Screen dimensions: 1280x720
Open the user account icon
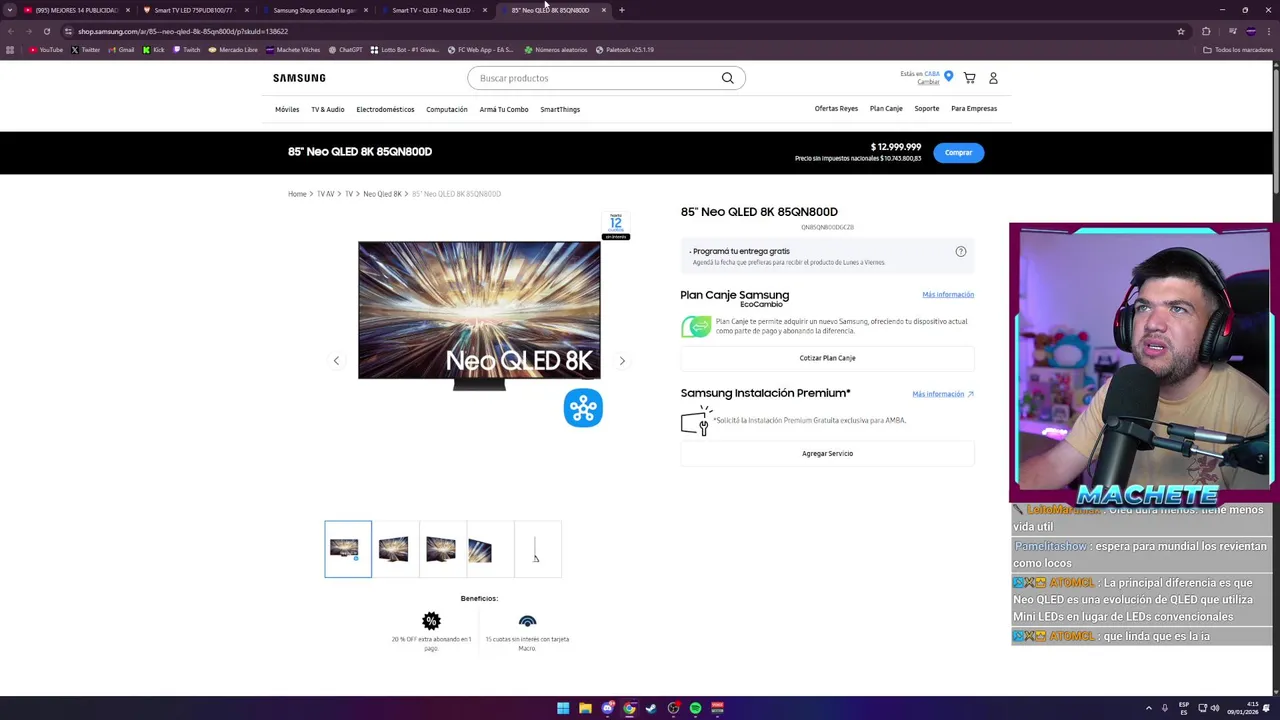point(993,78)
